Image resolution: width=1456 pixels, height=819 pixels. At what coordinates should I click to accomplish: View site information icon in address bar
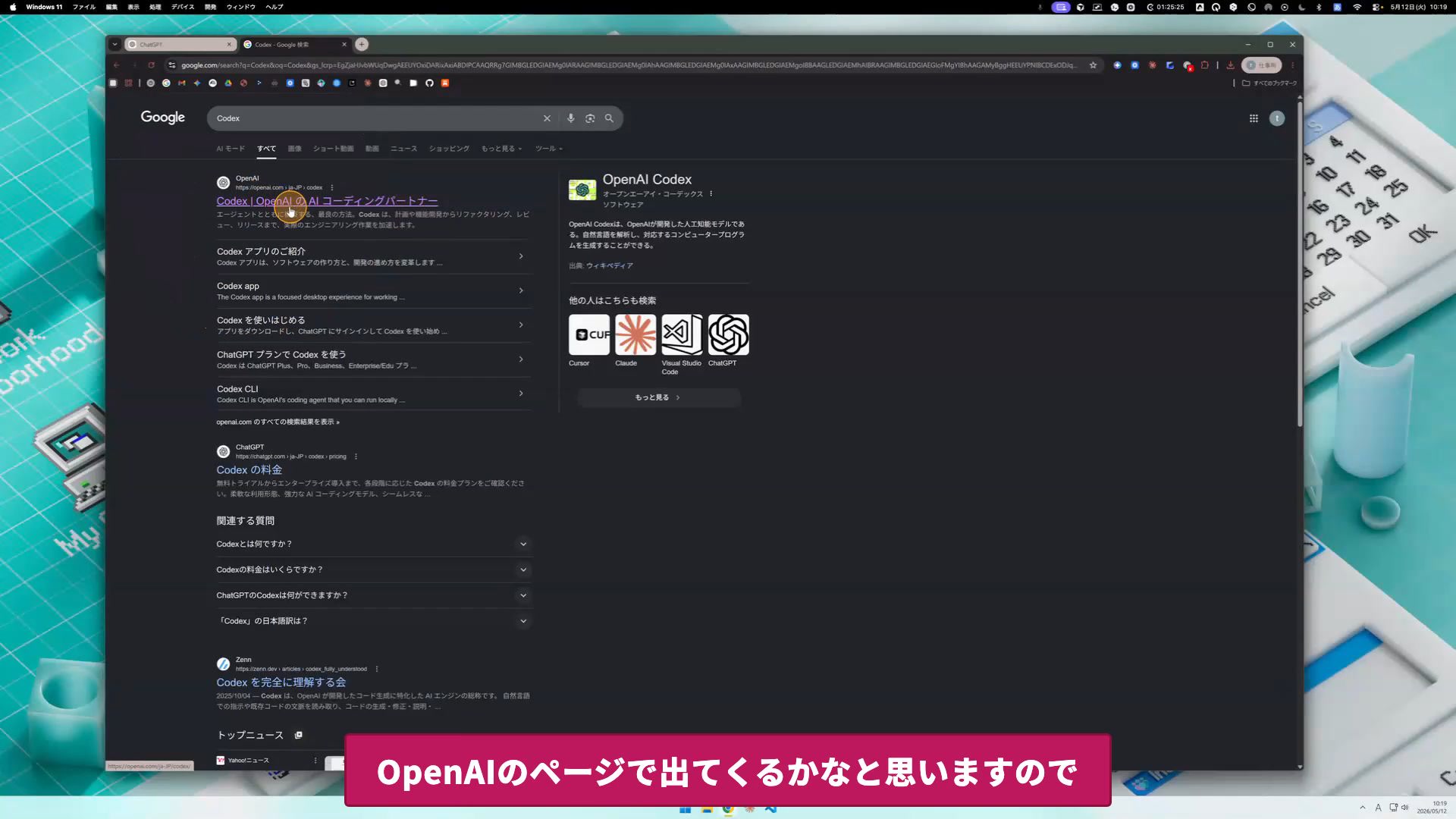pos(172,65)
